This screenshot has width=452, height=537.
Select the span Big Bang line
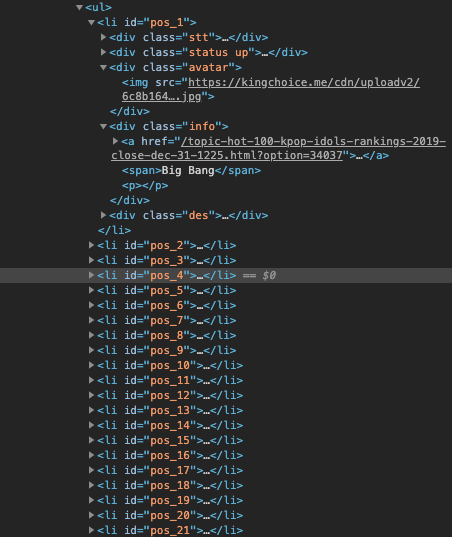point(191,171)
